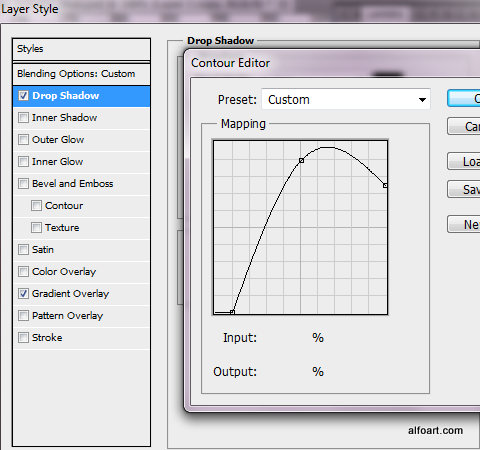Select the bottom-left curve control point
480x450 pixels.
(232, 312)
